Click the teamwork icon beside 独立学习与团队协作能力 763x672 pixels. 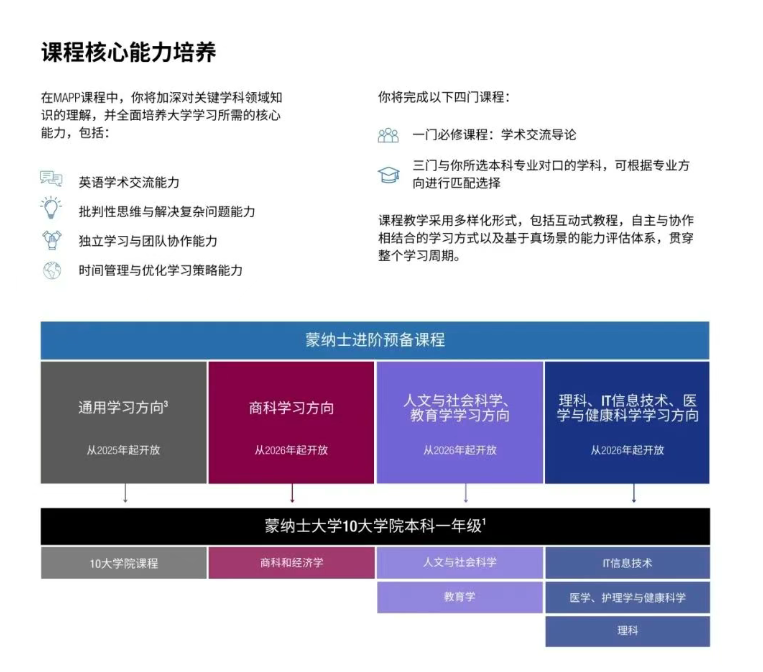point(51,240)
